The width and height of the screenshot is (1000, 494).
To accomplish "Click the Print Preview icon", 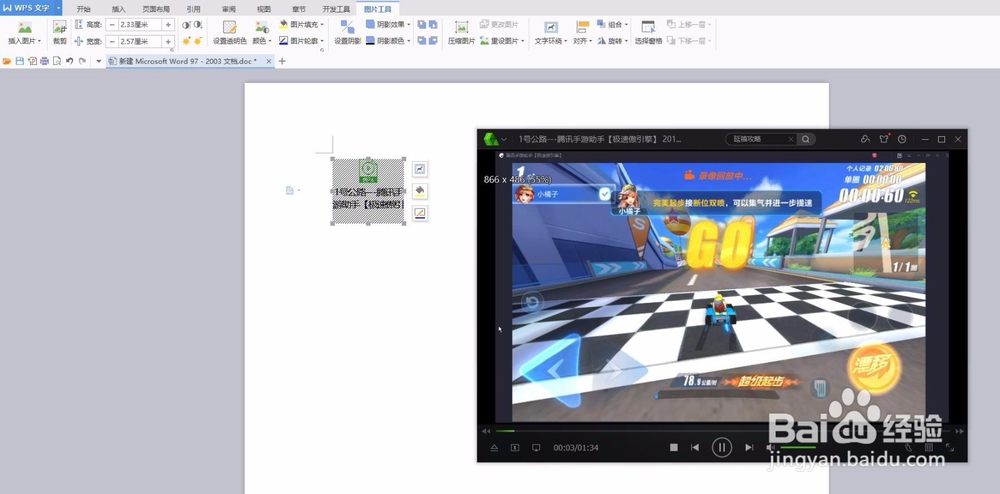I will (x=57, y=61).
